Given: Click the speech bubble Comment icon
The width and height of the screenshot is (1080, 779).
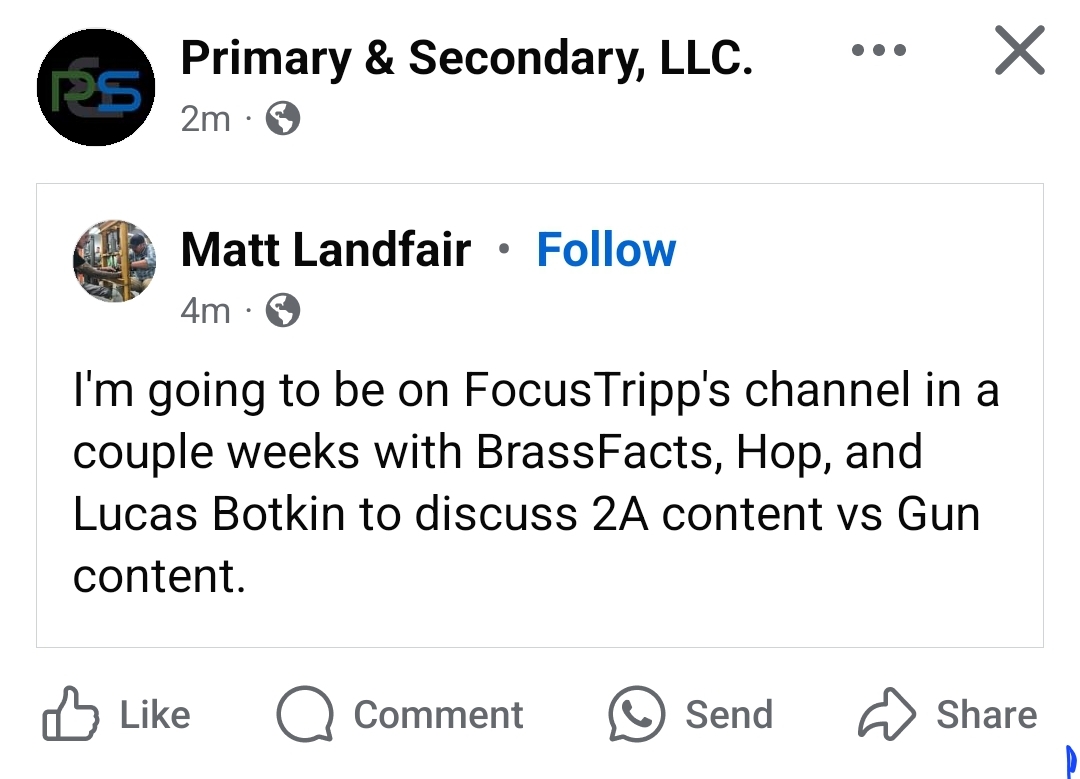Looking at the screenshot, I should (305, 714).
